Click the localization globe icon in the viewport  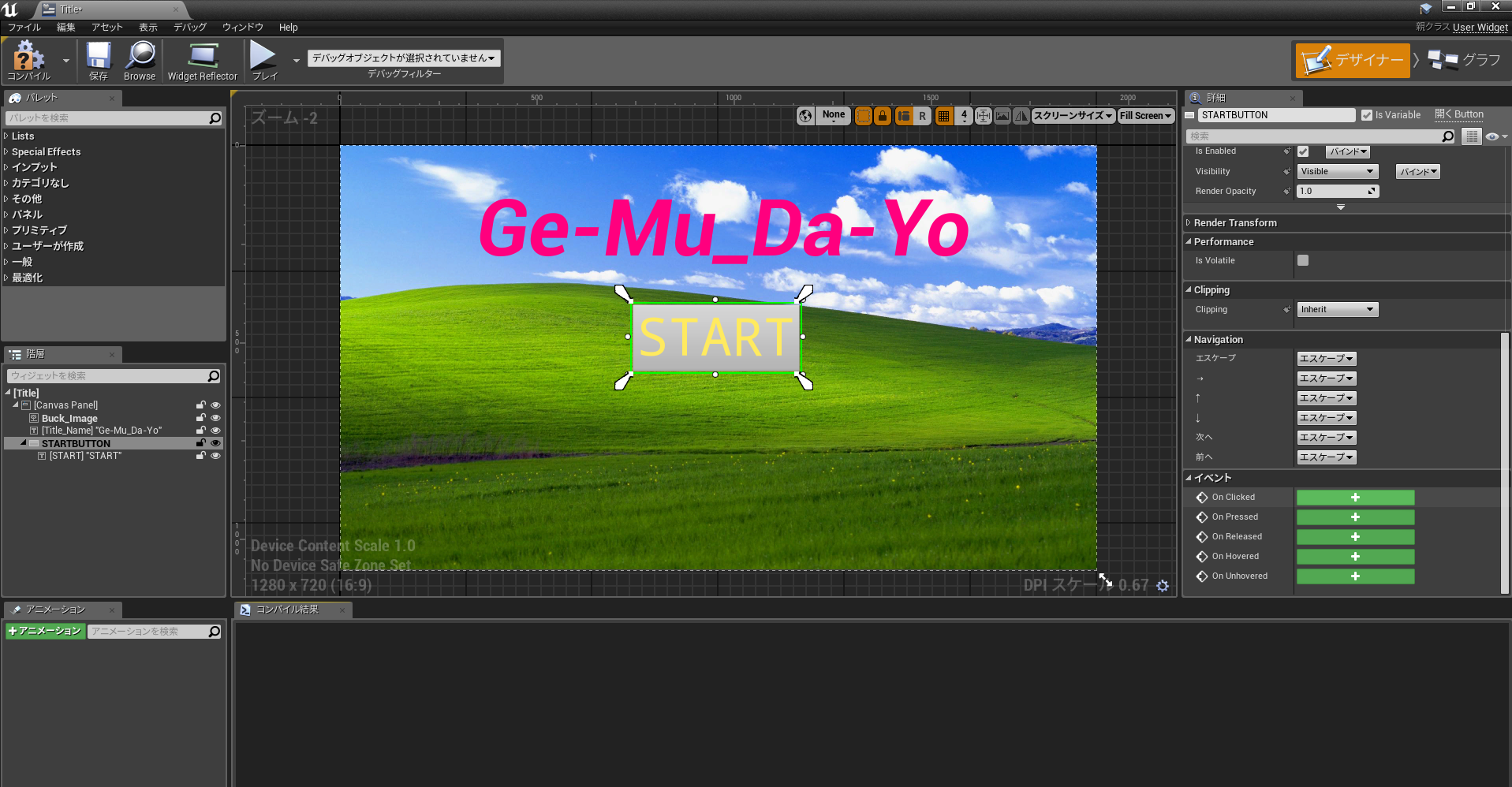pos(805,116)
